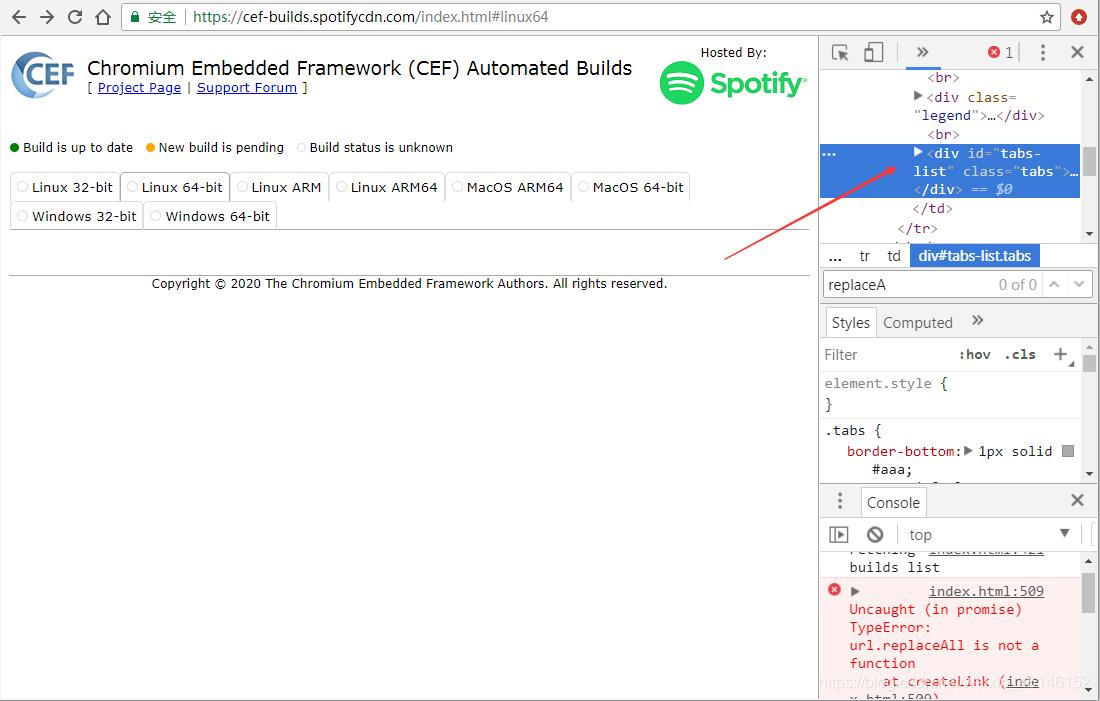Open the top execution context dropdown

(x=989, y=535)
